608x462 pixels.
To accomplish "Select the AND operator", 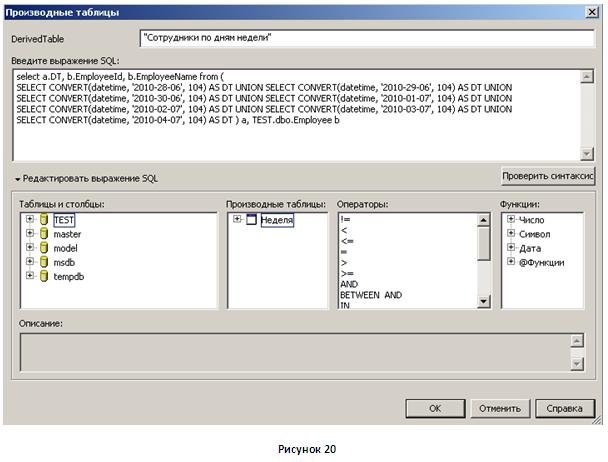I will (349, 284).
